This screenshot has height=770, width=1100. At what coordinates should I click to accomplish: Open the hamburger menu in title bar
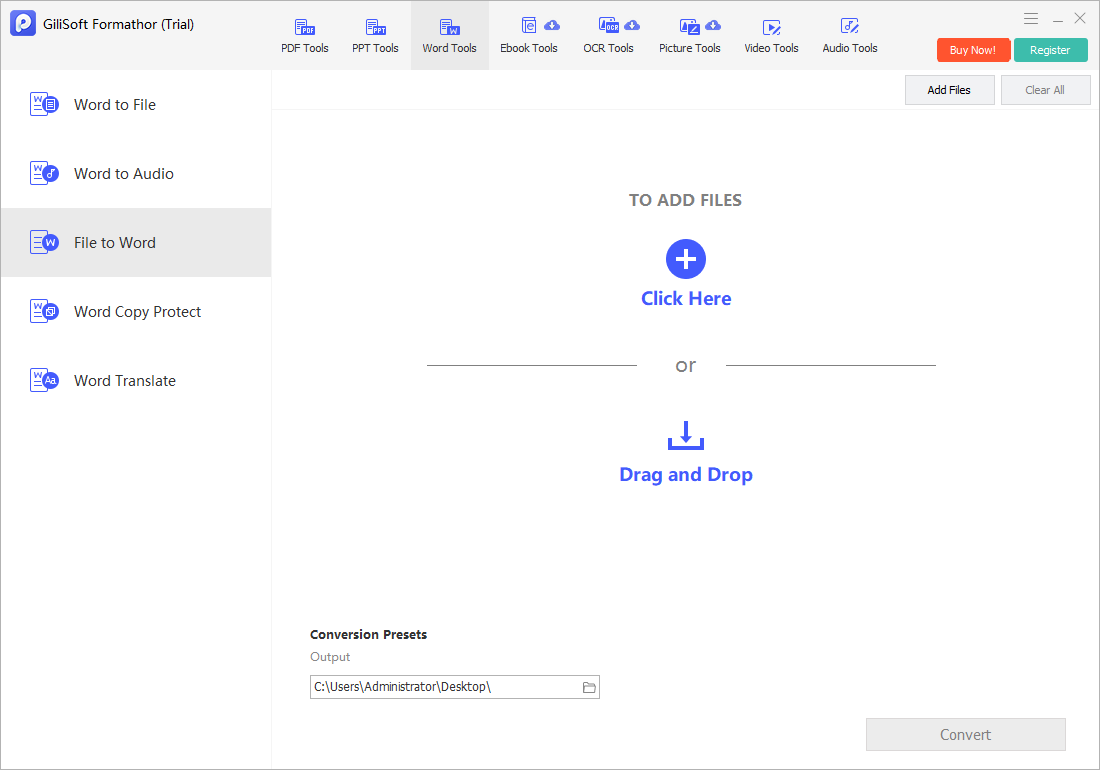point(1031,19)
